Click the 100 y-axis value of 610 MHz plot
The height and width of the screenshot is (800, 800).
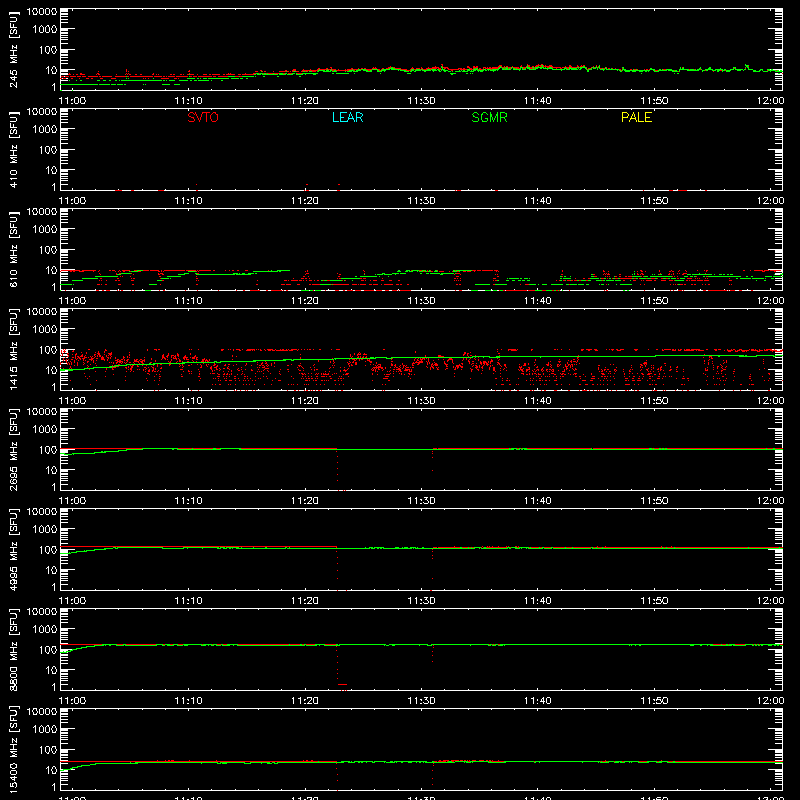point(48,250)
